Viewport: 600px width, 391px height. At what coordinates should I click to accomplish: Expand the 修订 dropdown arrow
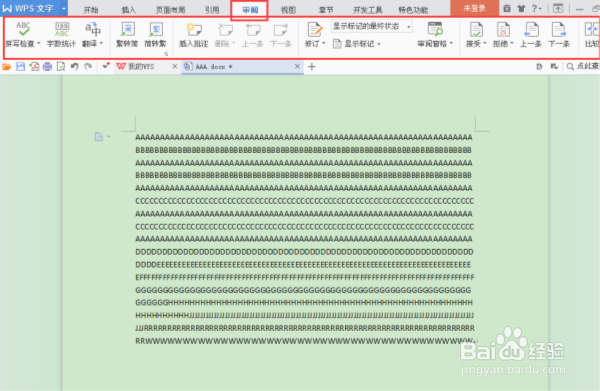pos(324,43)
